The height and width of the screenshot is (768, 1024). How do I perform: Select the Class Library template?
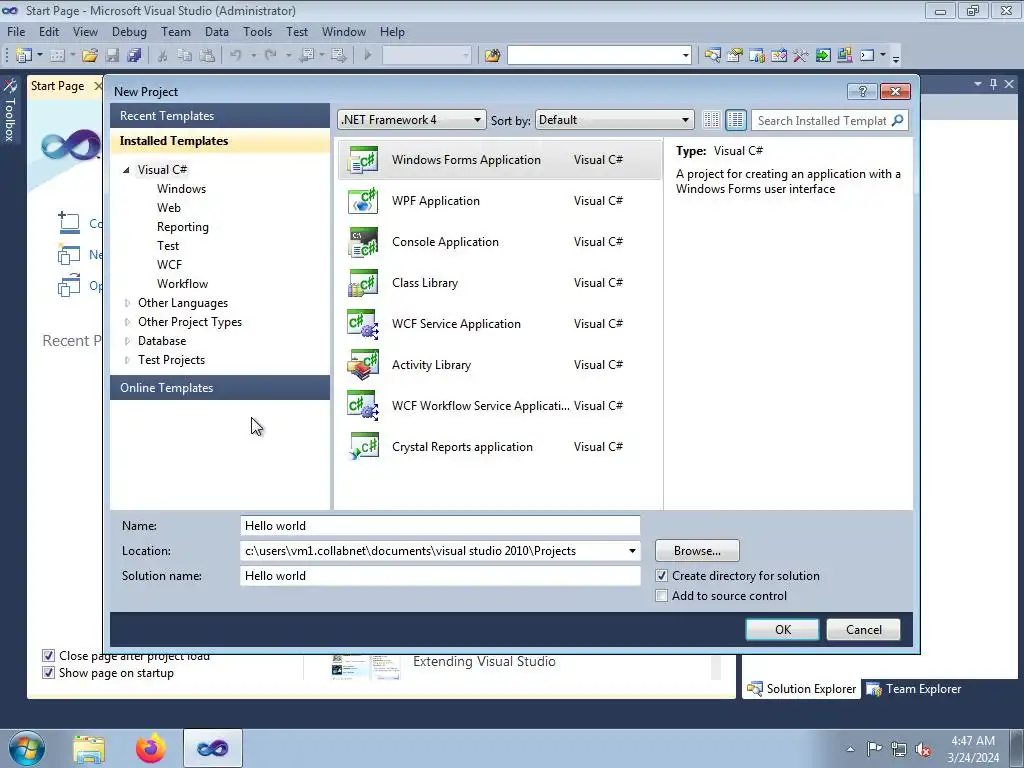point(500,283)
